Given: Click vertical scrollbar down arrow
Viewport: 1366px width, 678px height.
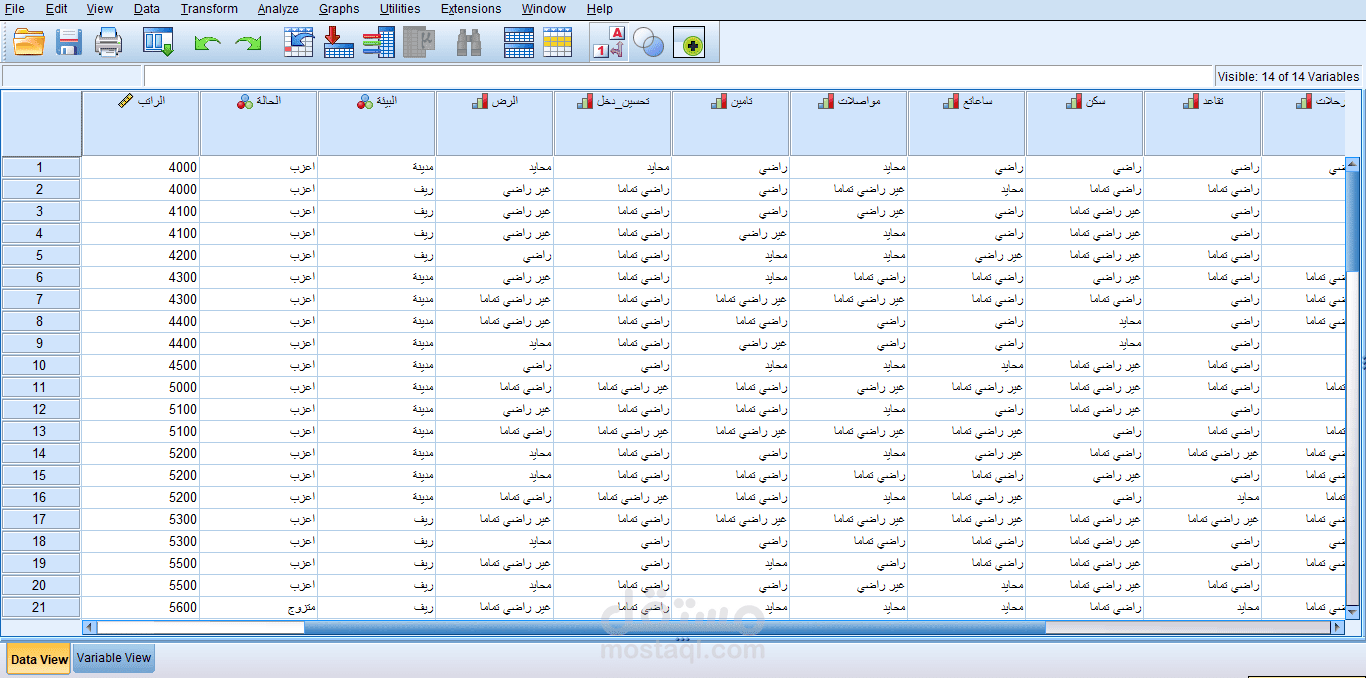Looking at the screenshot, I should [1353, 612].
